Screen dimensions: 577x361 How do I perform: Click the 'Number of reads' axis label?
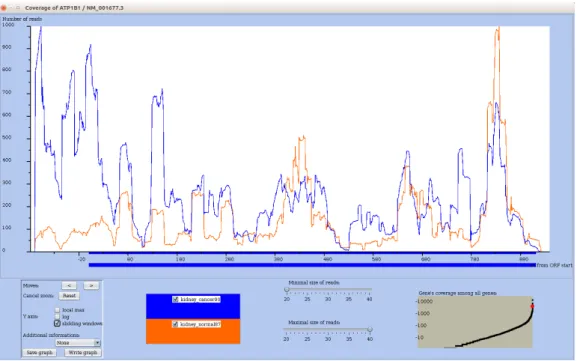pos(22,19)
